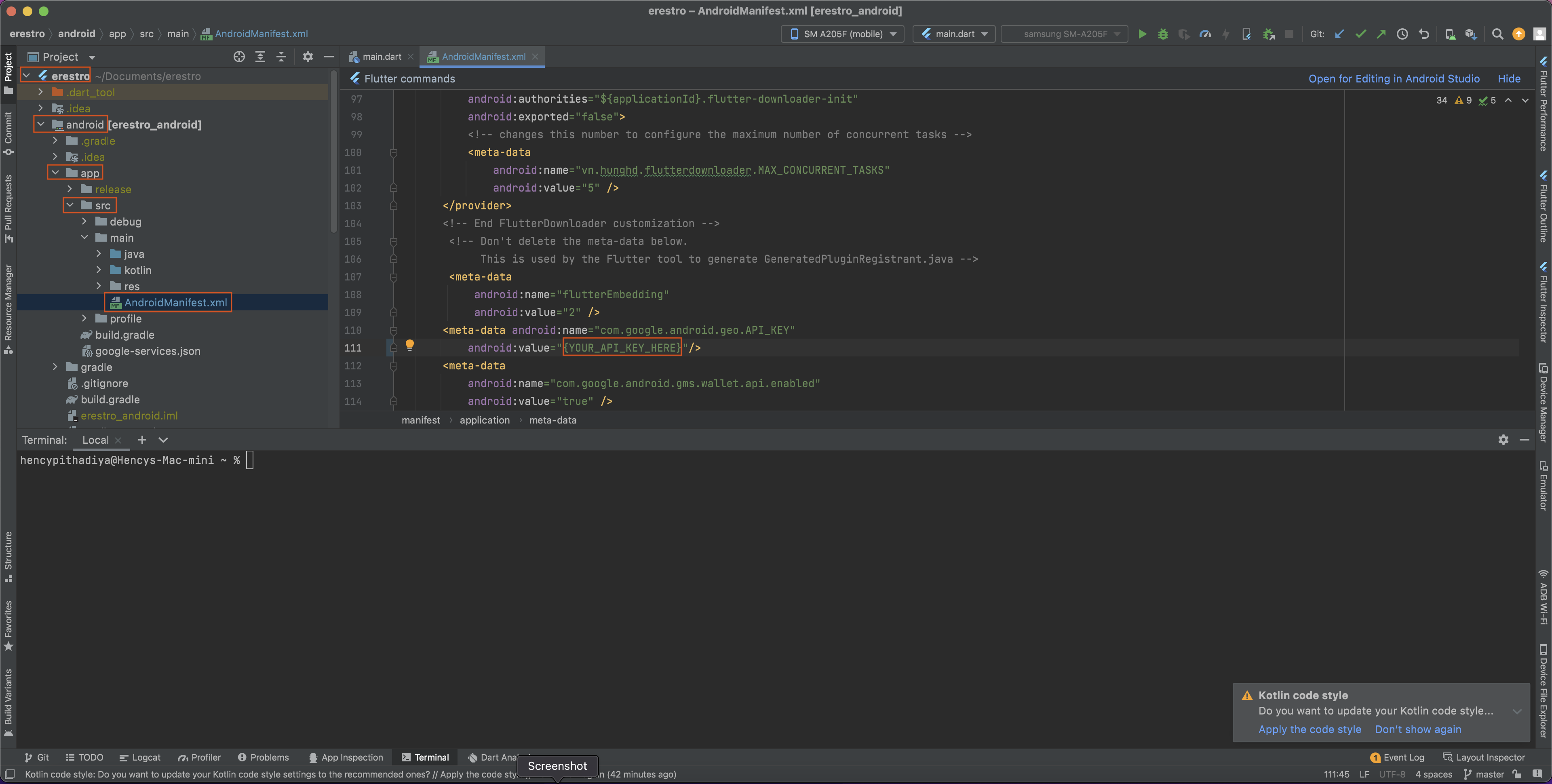Open the Profiler tool tab
1552x784 pixels.
(199, 757)
